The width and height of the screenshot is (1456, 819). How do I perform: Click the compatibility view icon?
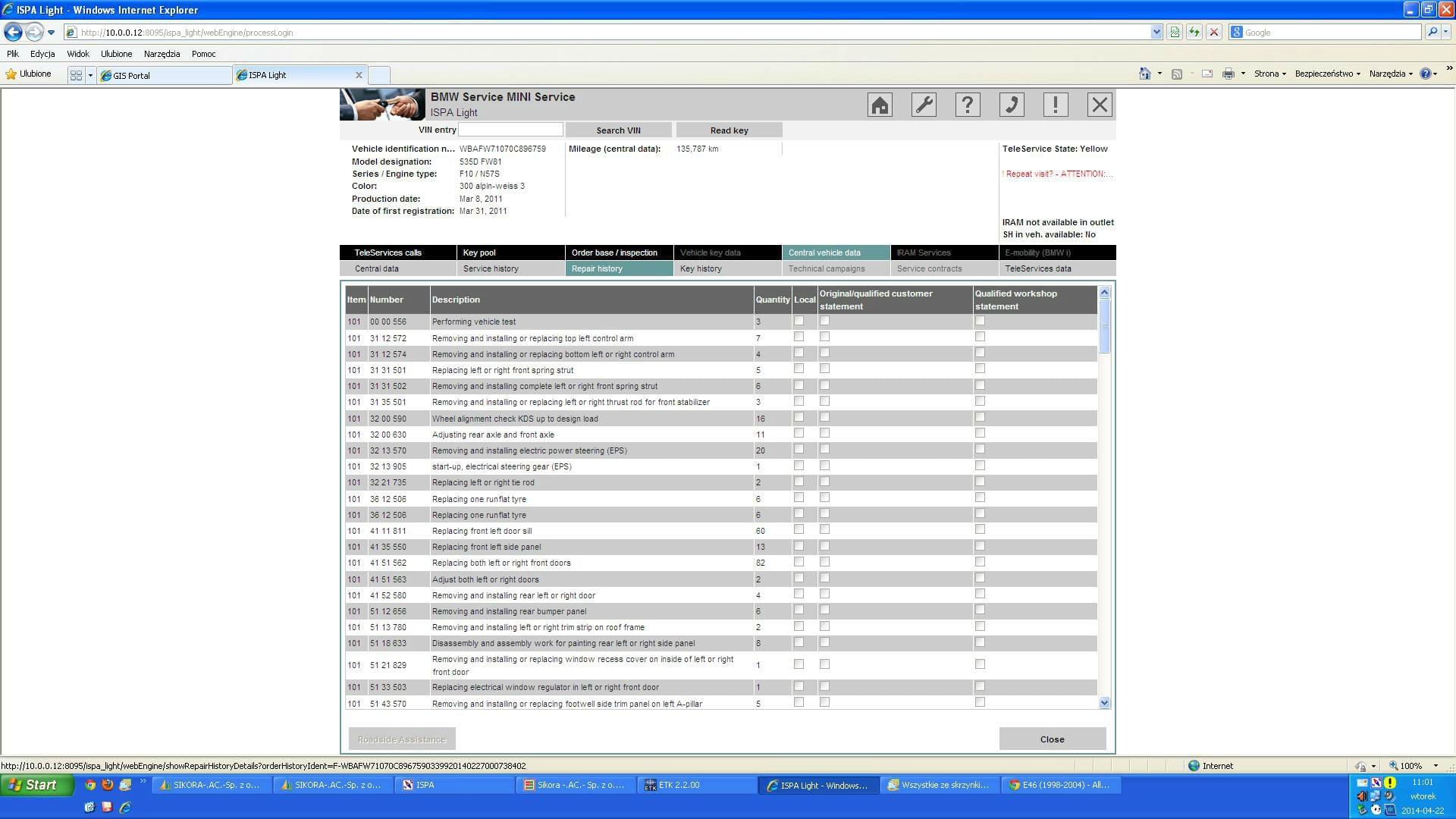(x=1175, y=32)
